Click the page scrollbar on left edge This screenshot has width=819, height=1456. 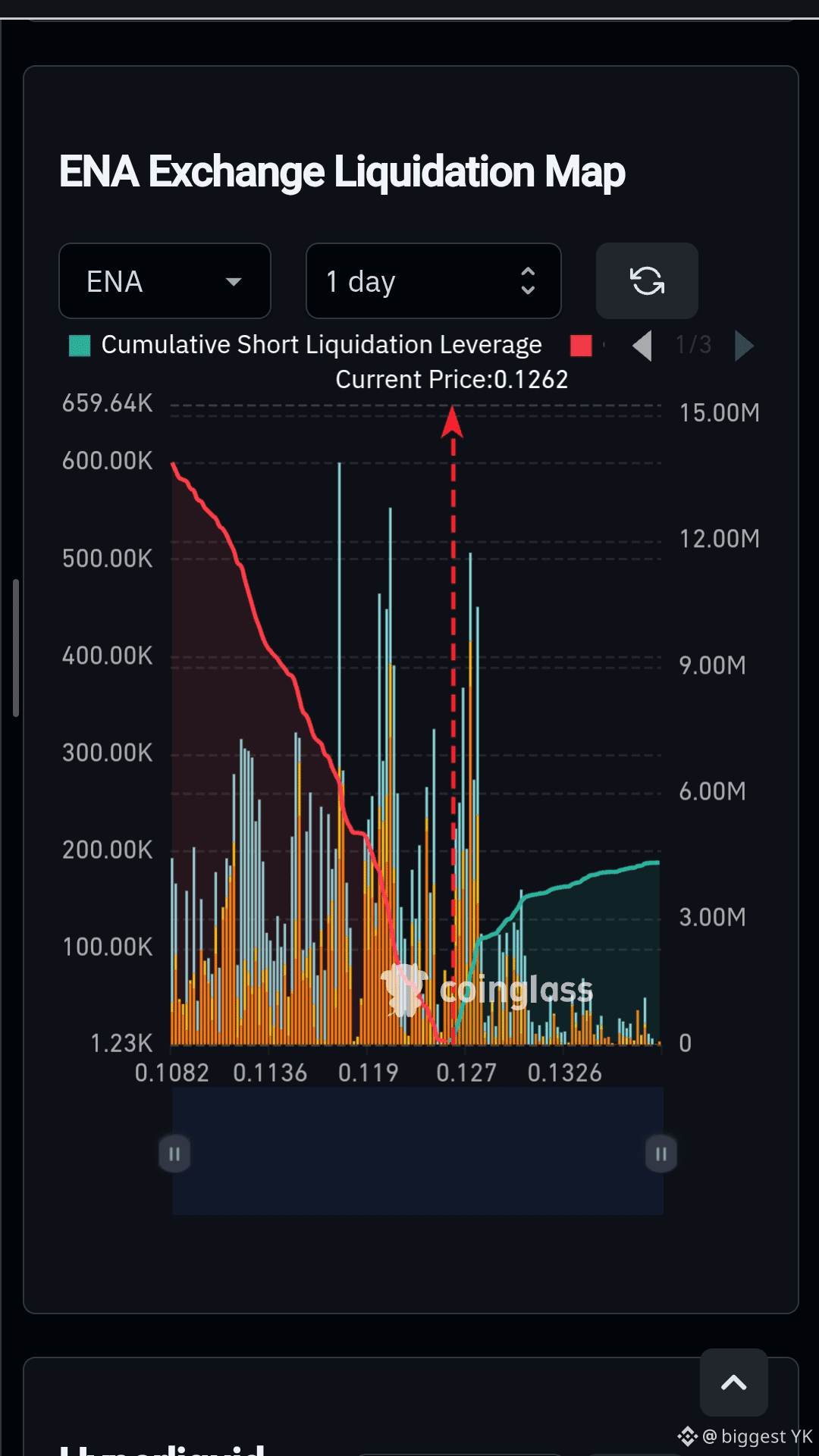click(16, 648)
